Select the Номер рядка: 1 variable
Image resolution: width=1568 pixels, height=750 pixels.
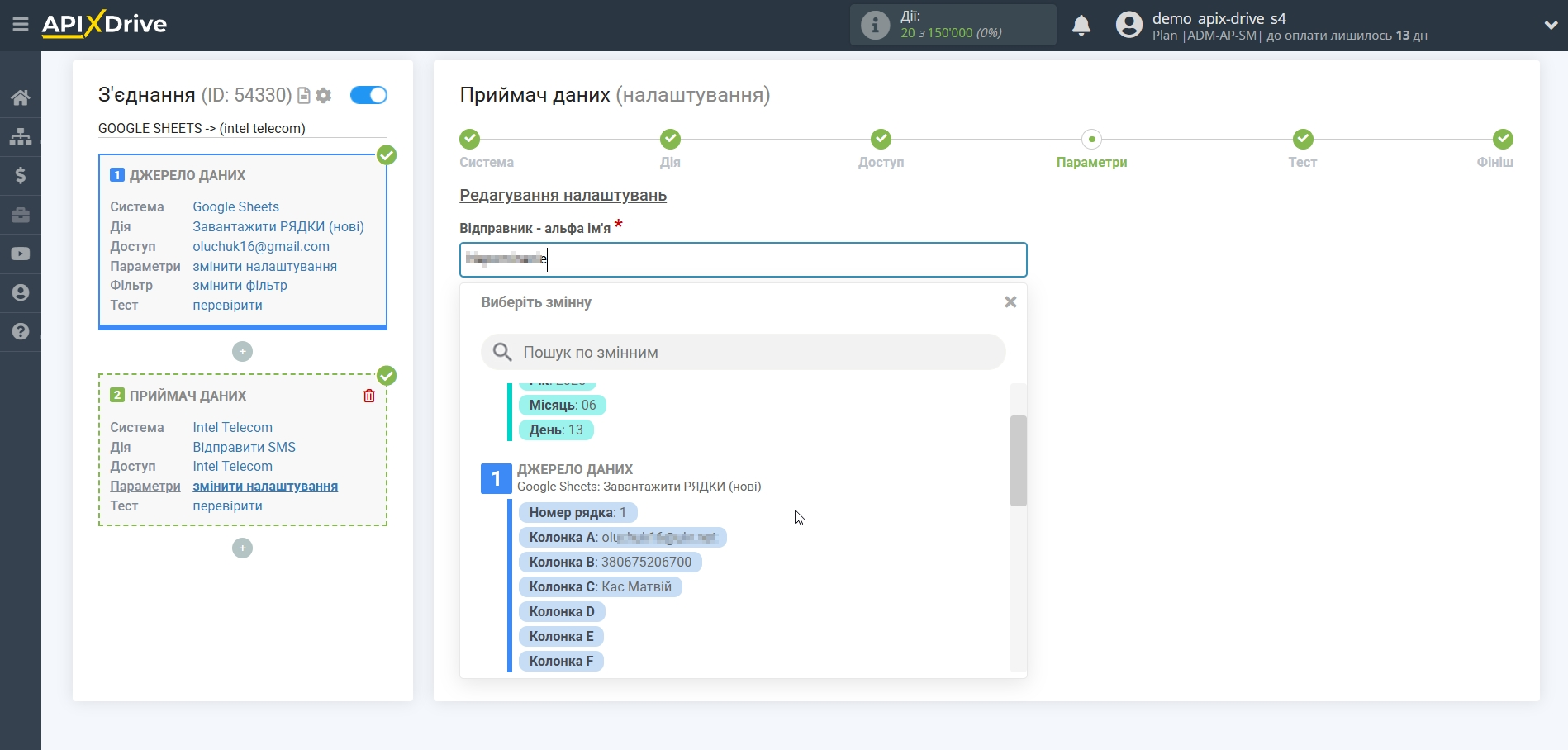point(577,512)
